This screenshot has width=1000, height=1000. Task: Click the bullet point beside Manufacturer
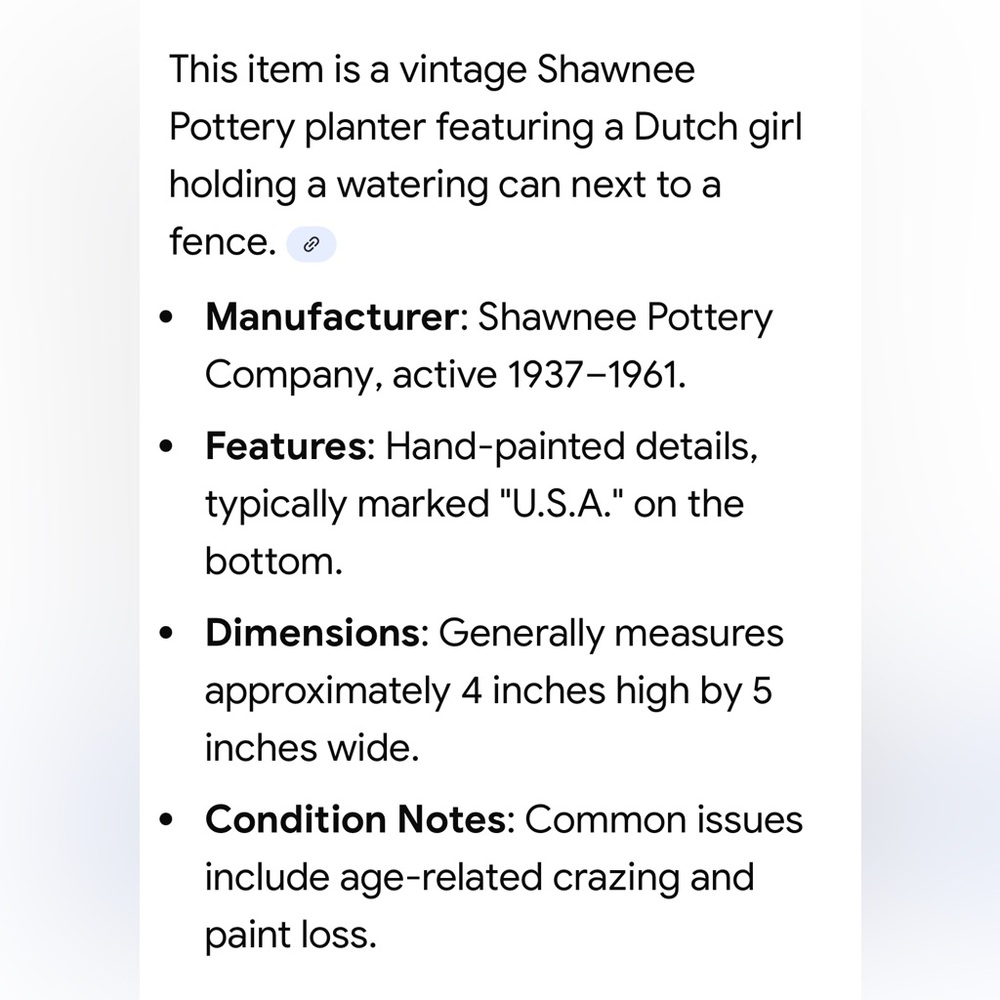coord(166,317)
